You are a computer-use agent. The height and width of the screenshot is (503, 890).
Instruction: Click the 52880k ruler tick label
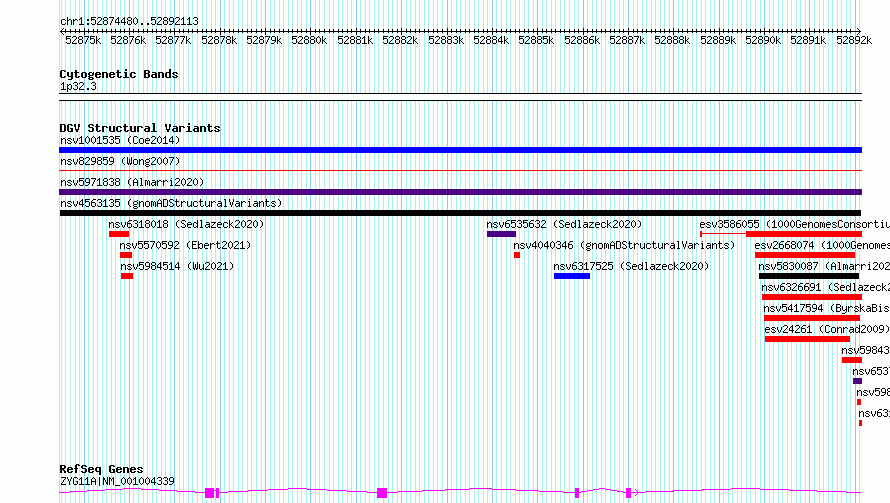[x=309, y=40]
